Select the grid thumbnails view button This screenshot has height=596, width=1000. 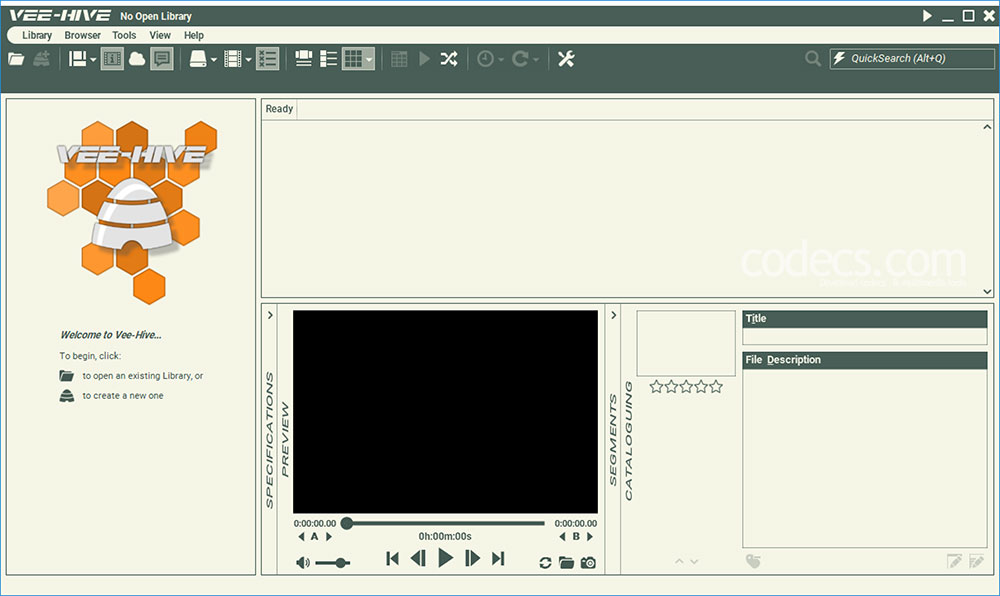click(x=353, y=59)
